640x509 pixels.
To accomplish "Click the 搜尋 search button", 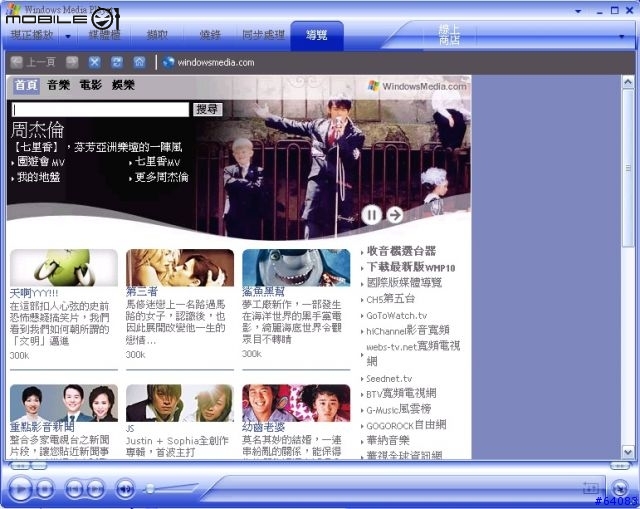I will [208, 109].
